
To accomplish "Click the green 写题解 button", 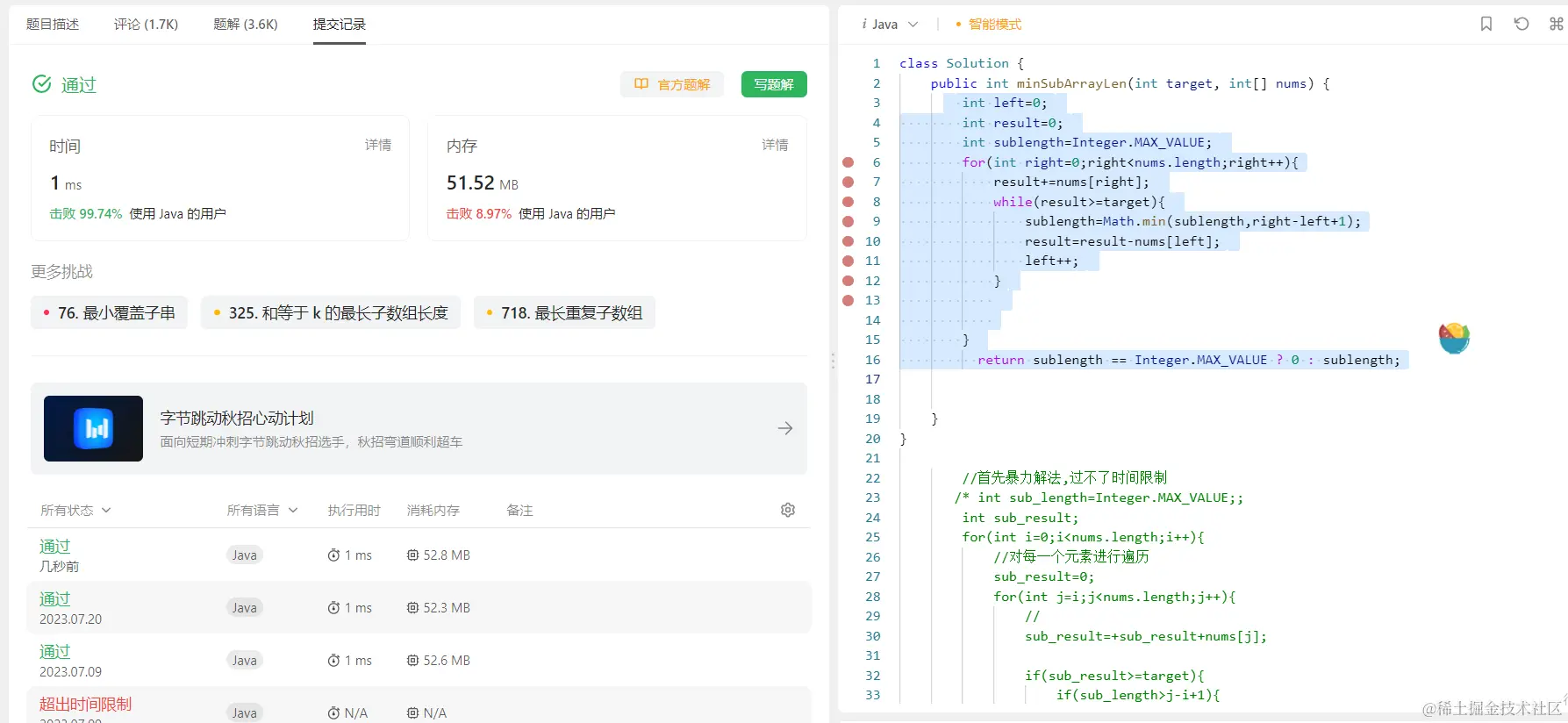I will click(774, 84).
